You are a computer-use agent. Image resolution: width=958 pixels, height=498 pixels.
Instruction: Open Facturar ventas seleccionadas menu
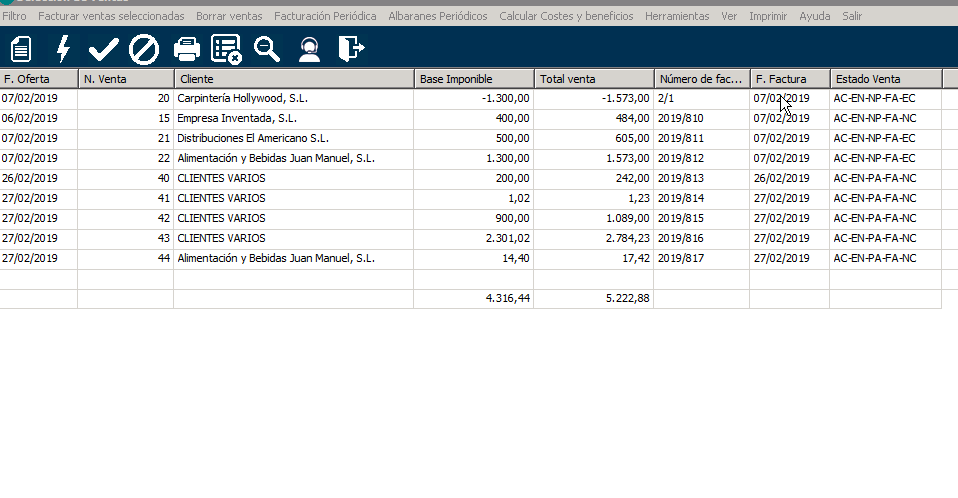point(111,17)
